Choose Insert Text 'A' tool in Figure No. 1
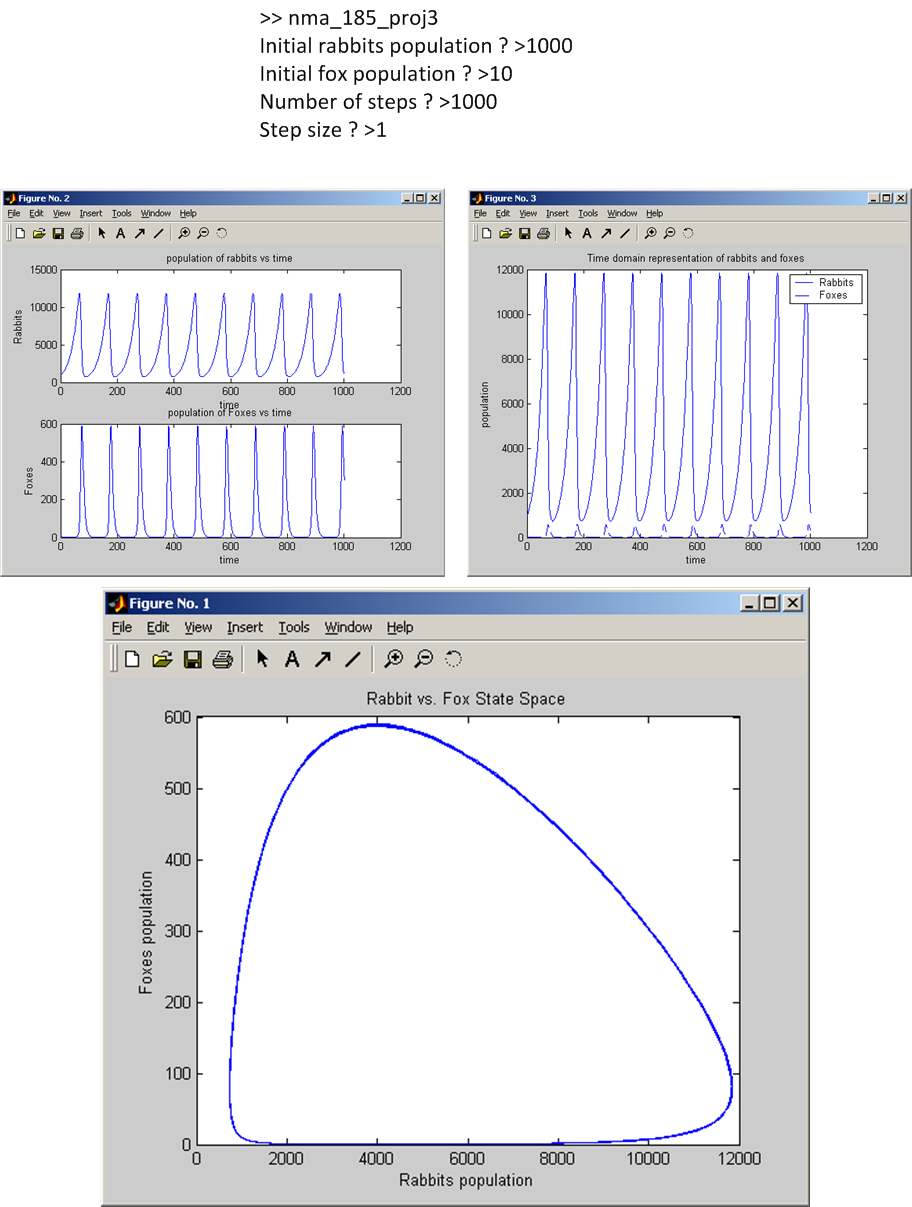 click(x=292, y=659)
